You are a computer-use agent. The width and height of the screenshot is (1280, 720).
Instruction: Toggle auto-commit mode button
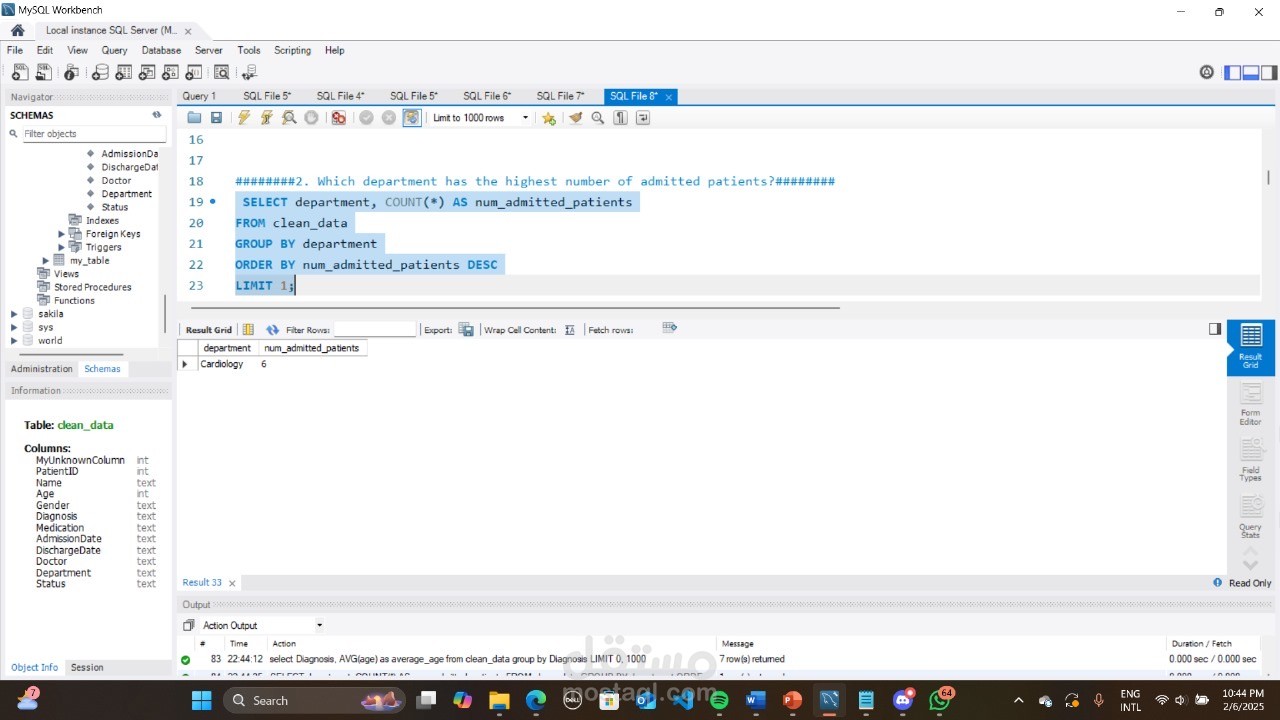412,118
